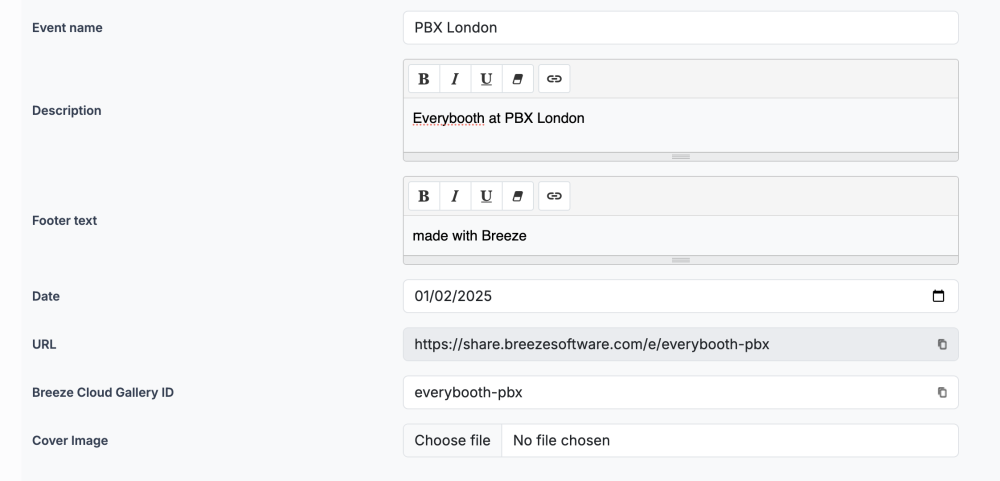The image size is (1000, 481).
Task: Click the Description editor resize handle
Action: pyautogui.click(x=680, y=157)
